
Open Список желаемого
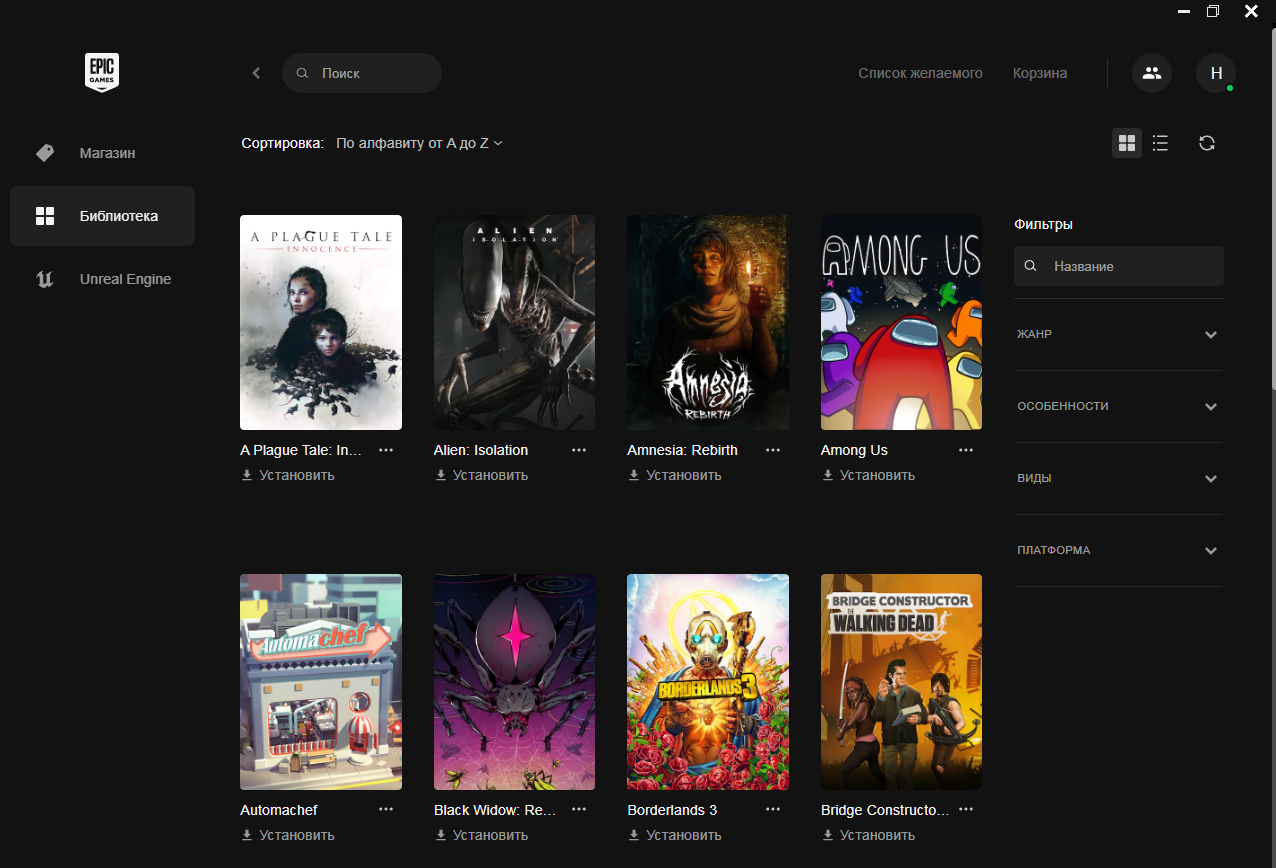click(920, 73)
